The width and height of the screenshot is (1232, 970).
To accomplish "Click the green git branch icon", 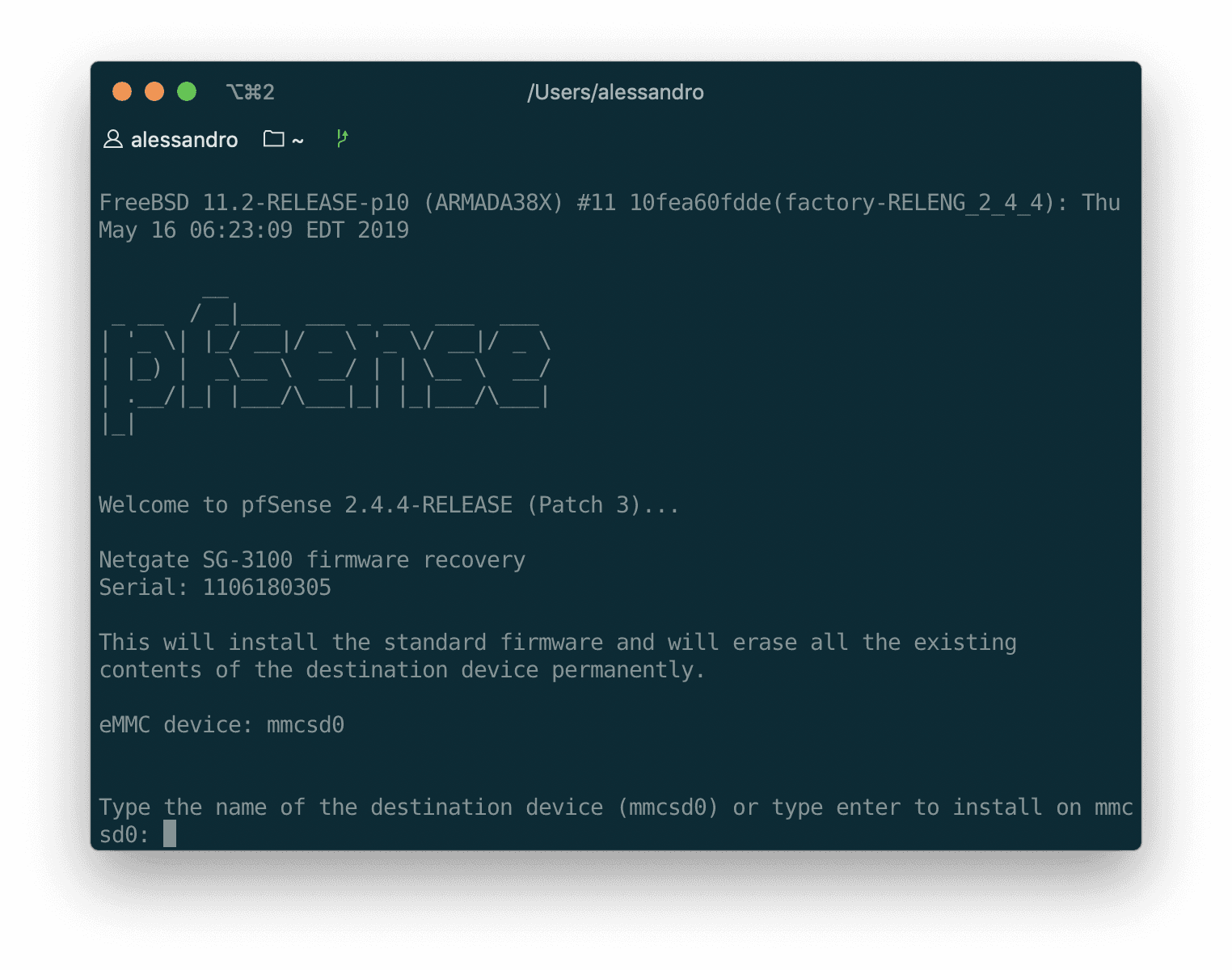I will coord(342,138).
